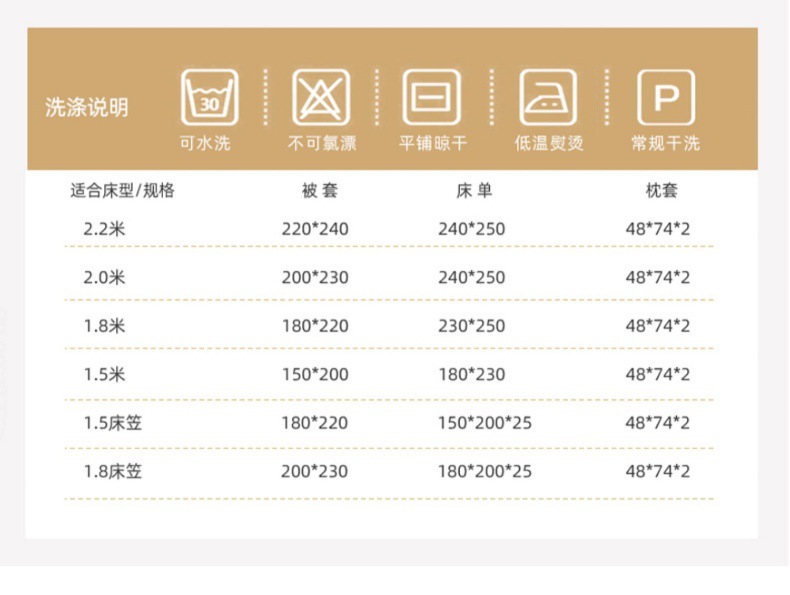790x595 pixels.
Task: Click 48*74*2 pillowcase size in 1.5米 row
Action: [x=657, y=374]
